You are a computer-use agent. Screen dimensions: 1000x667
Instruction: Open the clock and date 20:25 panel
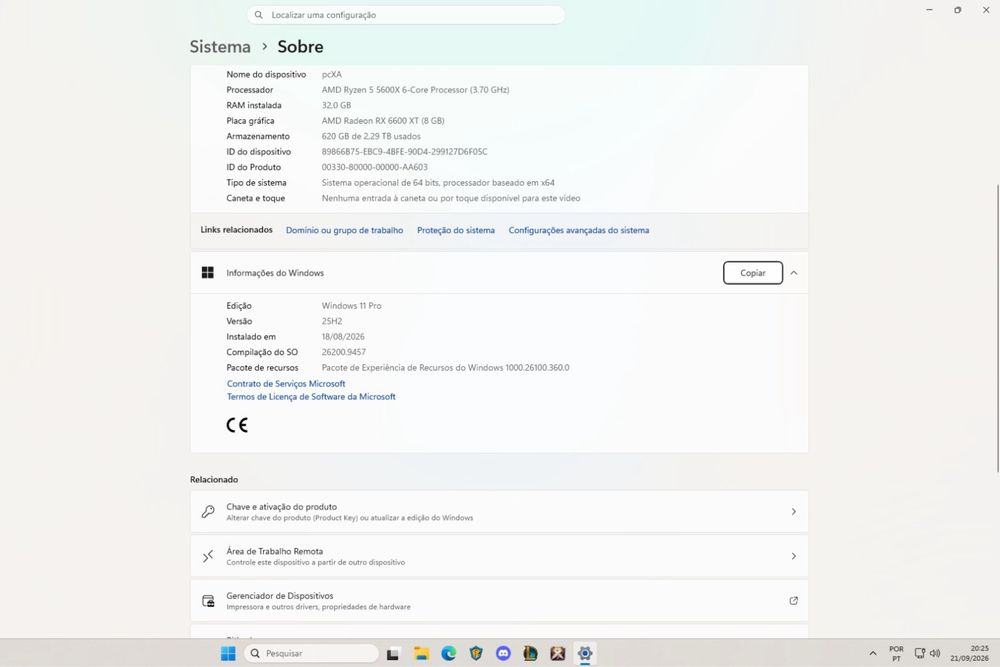point(969,653)
